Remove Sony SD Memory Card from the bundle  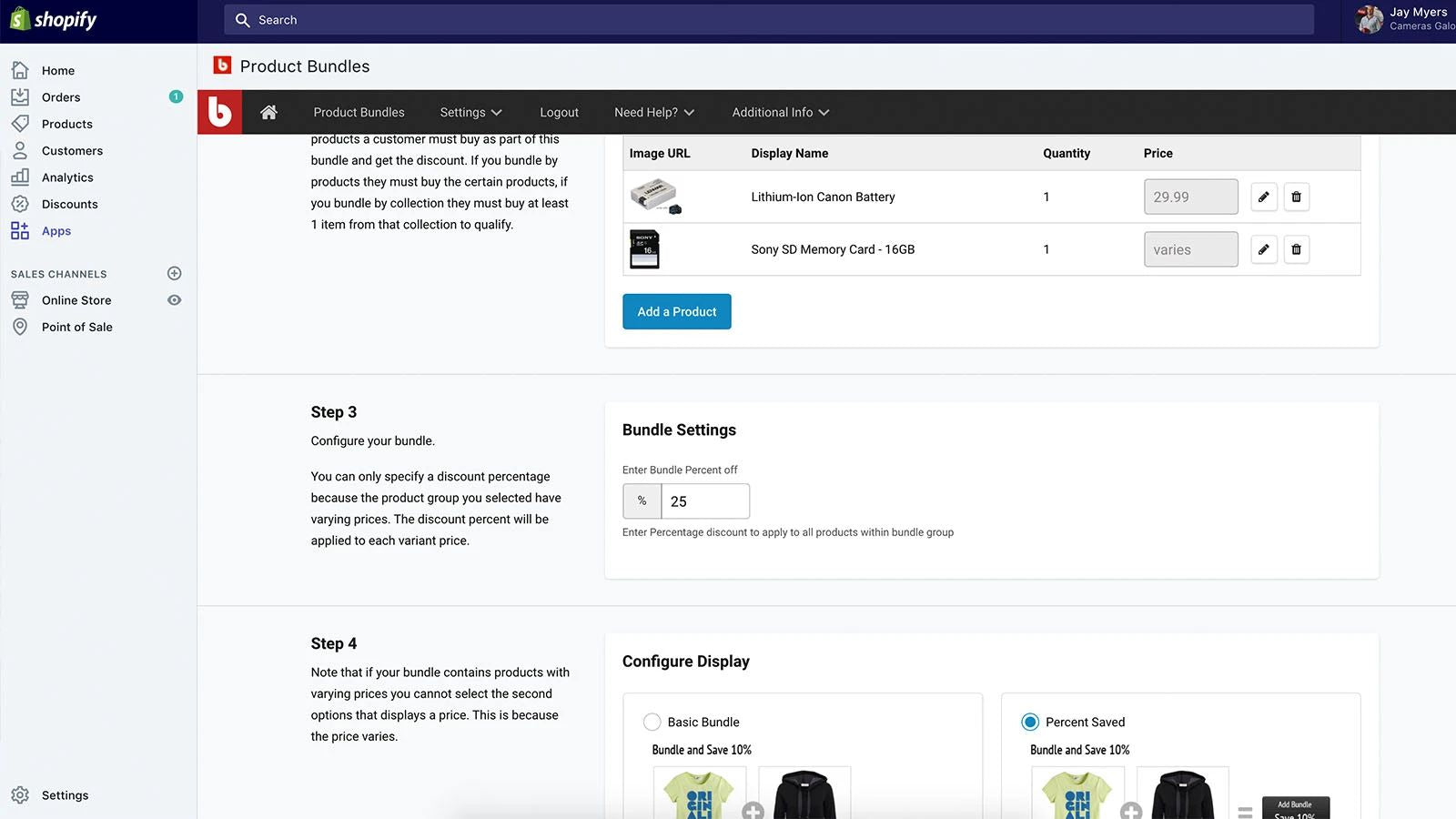[1296, 249]
